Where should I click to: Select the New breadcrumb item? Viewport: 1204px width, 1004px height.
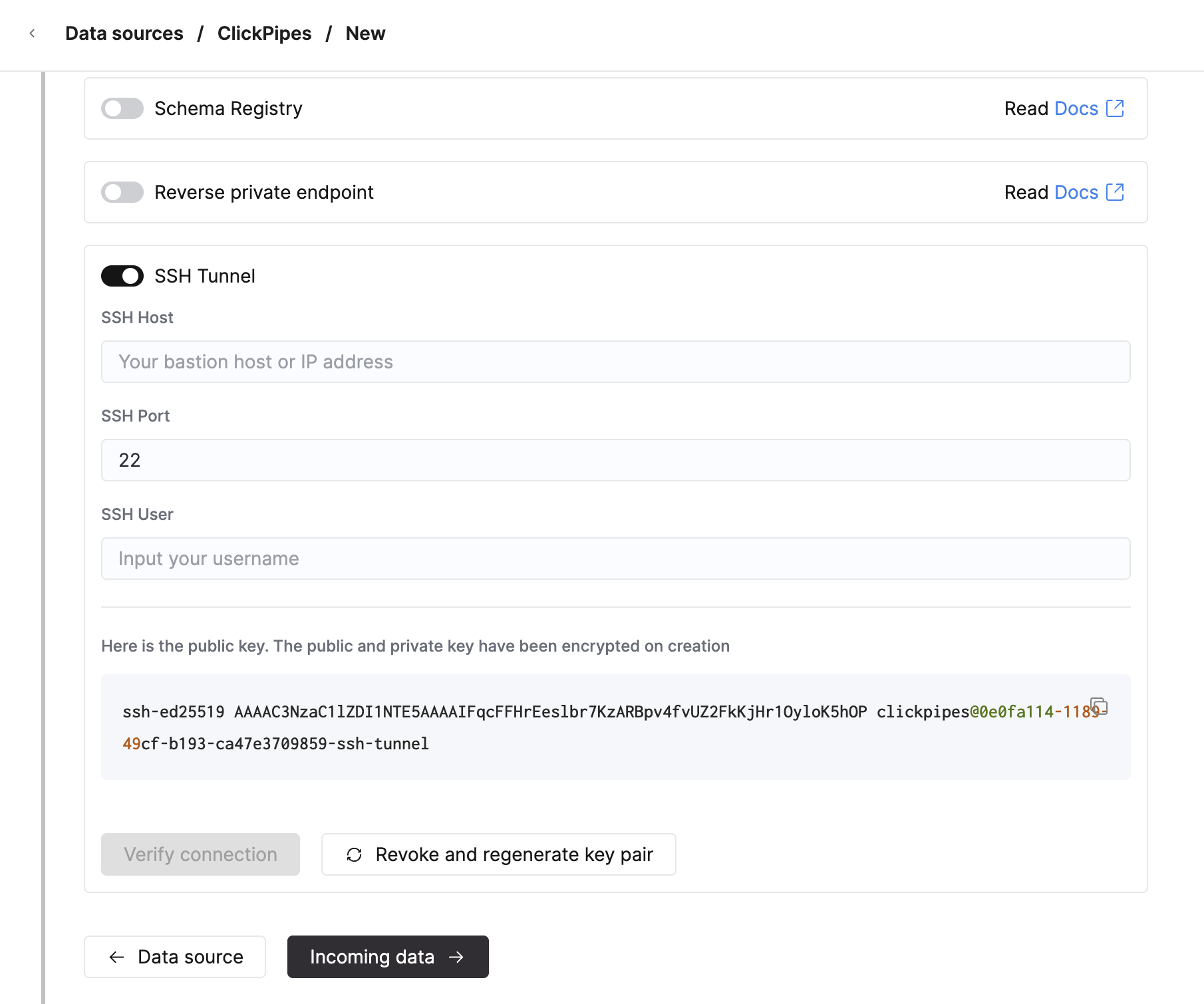pos(365,33)
